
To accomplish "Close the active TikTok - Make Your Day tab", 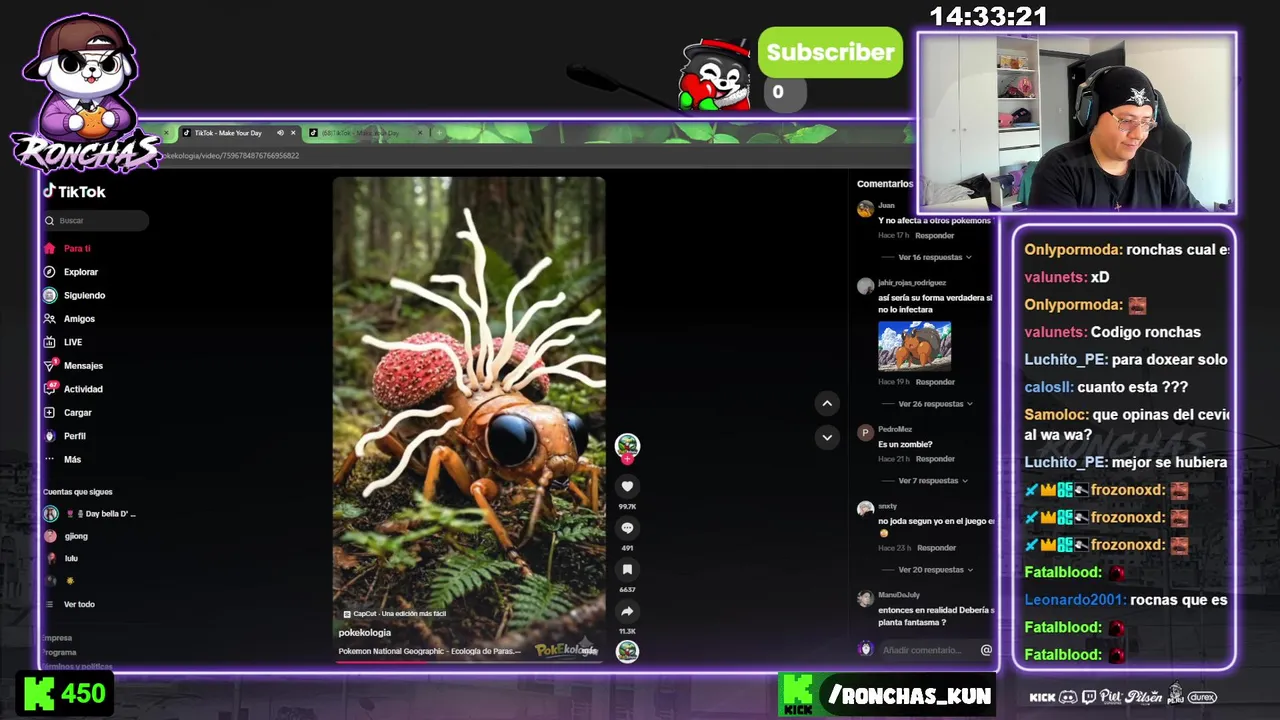I will click(x=293, y=133).
